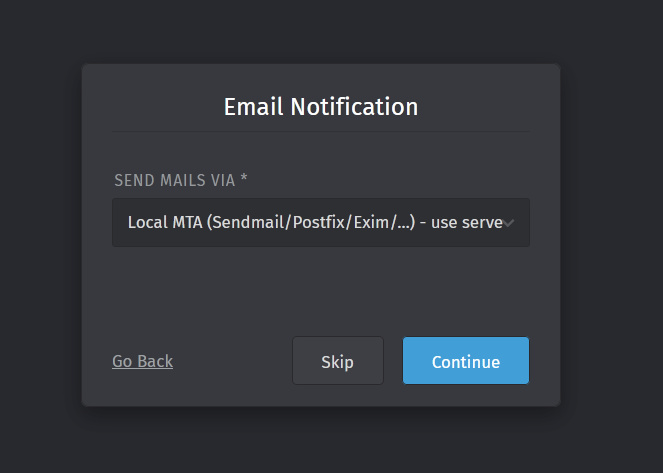Click the required asterisk beside SEND MAILS VIA

click(244, 179)
